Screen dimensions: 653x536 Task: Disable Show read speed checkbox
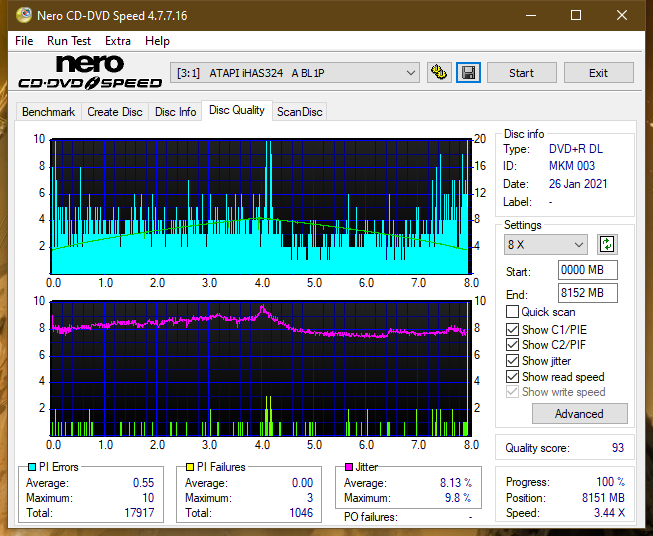point(512,376)
